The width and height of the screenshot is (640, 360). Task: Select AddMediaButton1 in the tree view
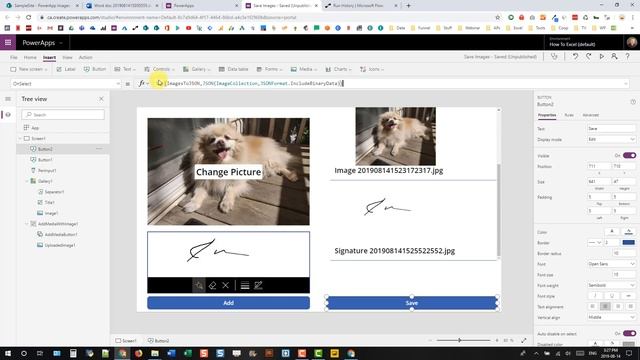[x=61, y=235]
